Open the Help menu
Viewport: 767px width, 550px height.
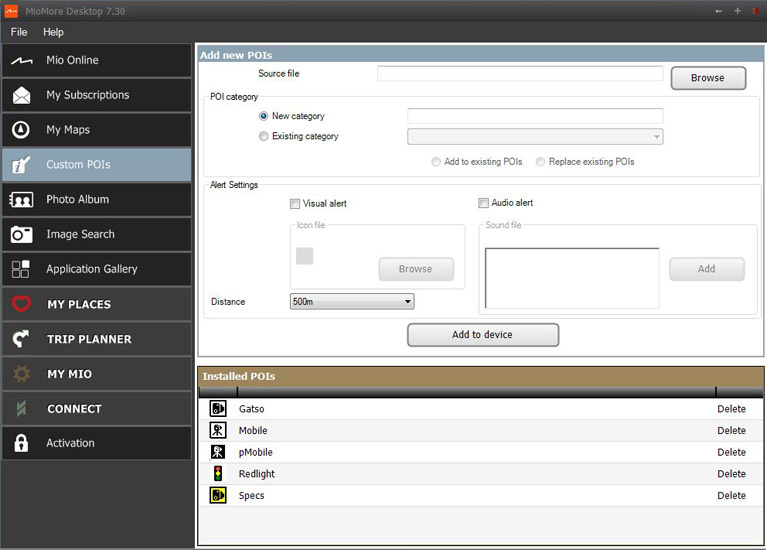[53, 32]
